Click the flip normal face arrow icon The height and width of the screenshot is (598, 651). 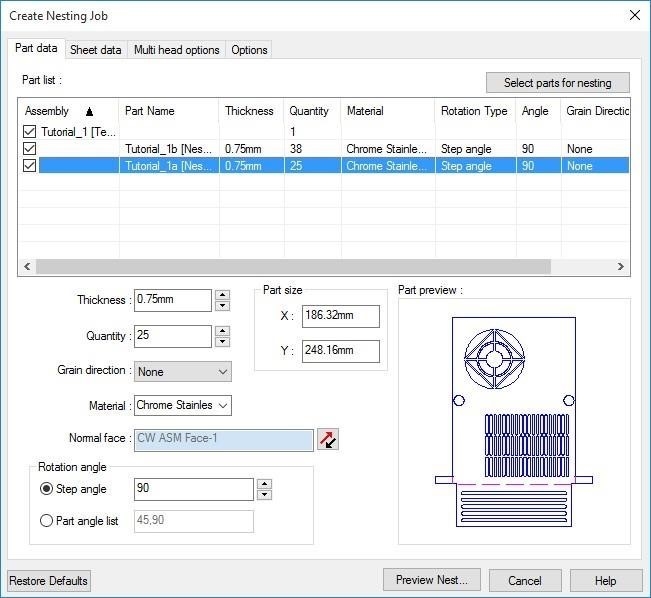click(x=328, y=439)
